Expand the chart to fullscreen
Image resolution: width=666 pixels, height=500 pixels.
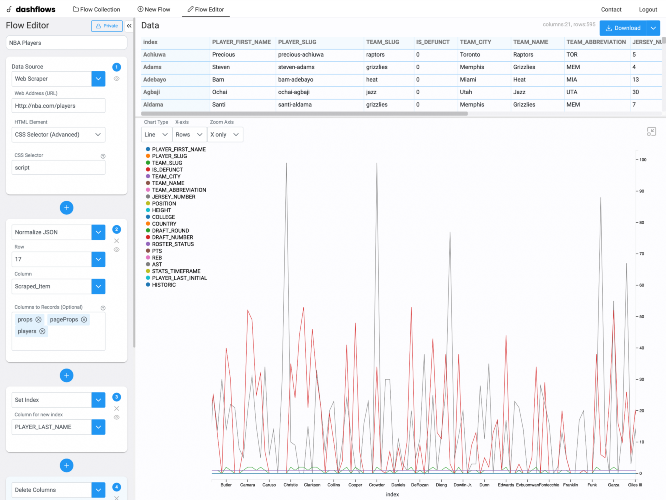[x=651, y=132]
